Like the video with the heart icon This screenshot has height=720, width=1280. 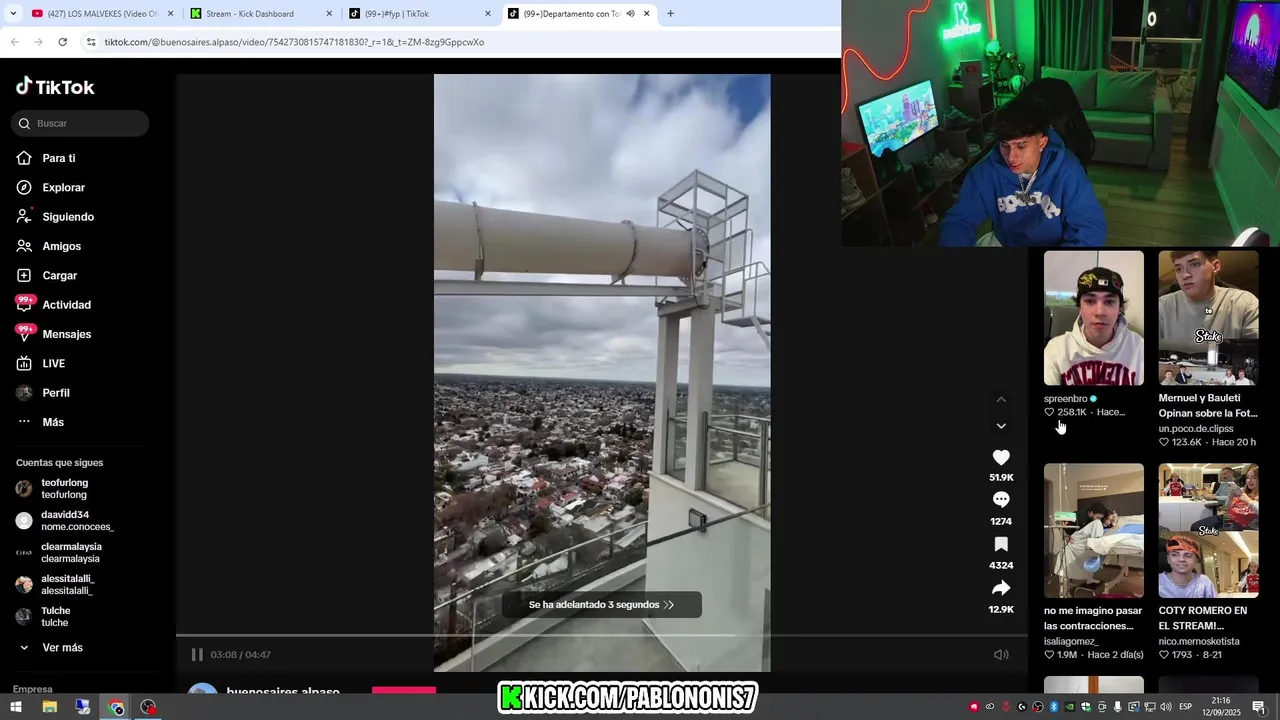1001,458
